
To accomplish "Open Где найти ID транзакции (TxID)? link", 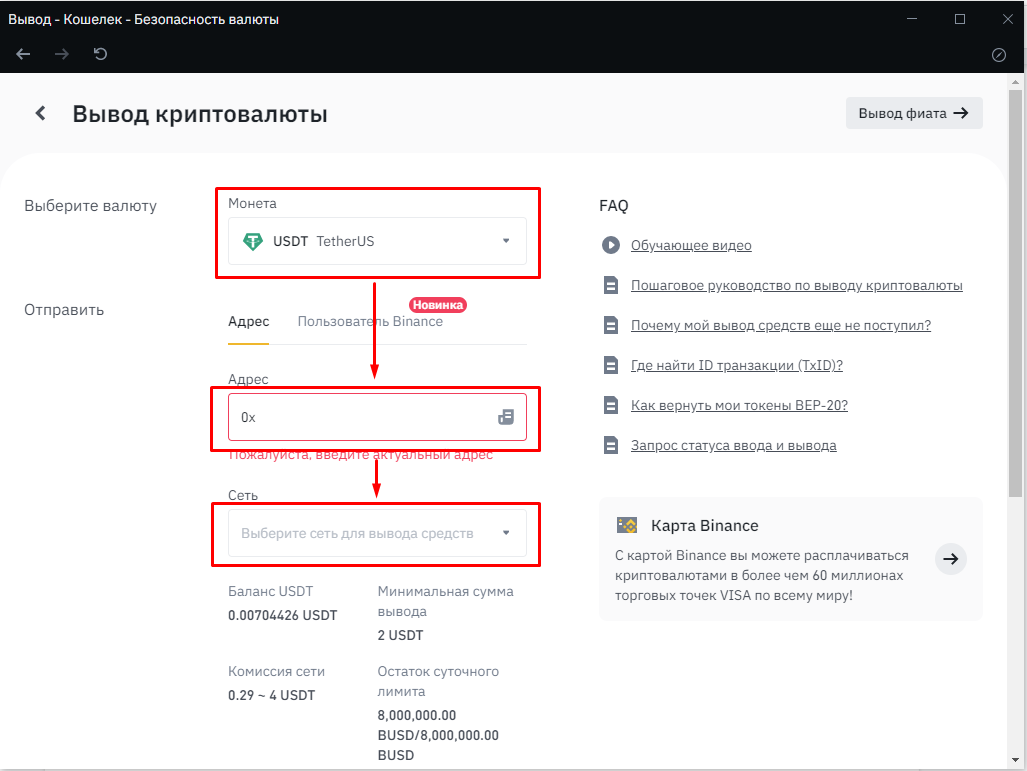I will pyautogui.click(x=737, y=366).
